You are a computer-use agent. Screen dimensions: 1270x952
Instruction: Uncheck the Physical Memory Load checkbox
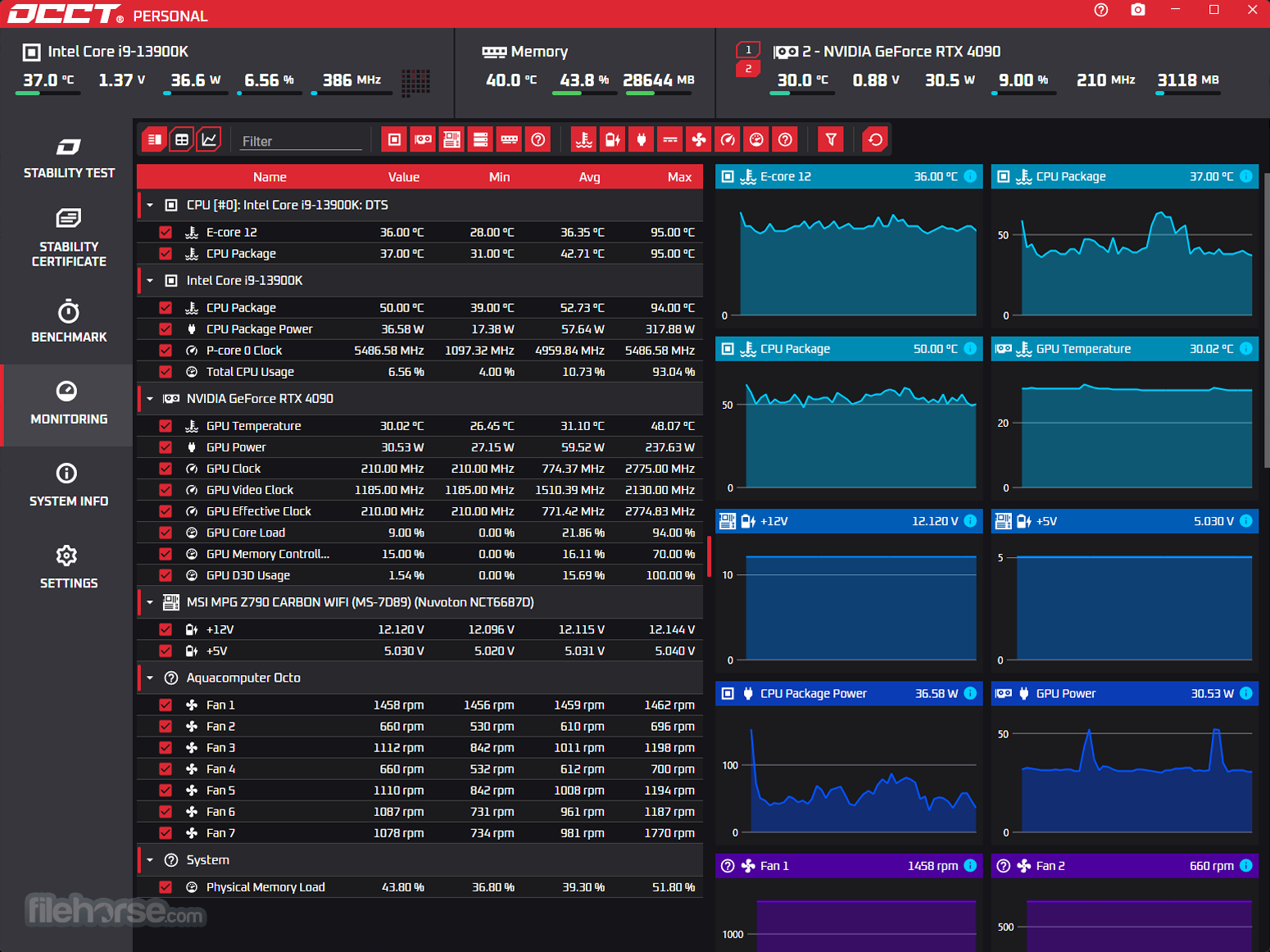tap(166, 886)
